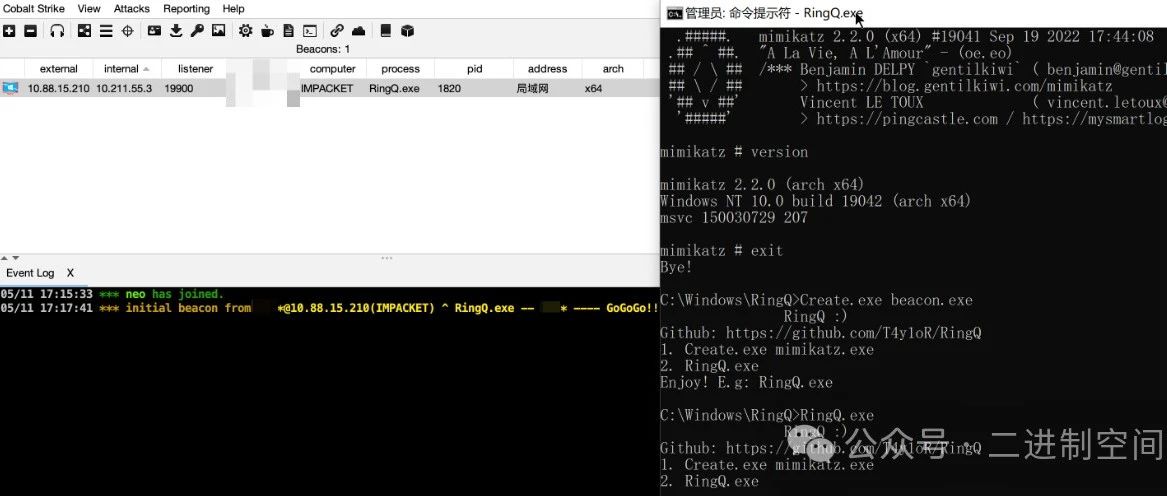Switch to pivot graph view icon
Image resolution: width=1167 pixels, height=496 pixels.
point(84,31)
